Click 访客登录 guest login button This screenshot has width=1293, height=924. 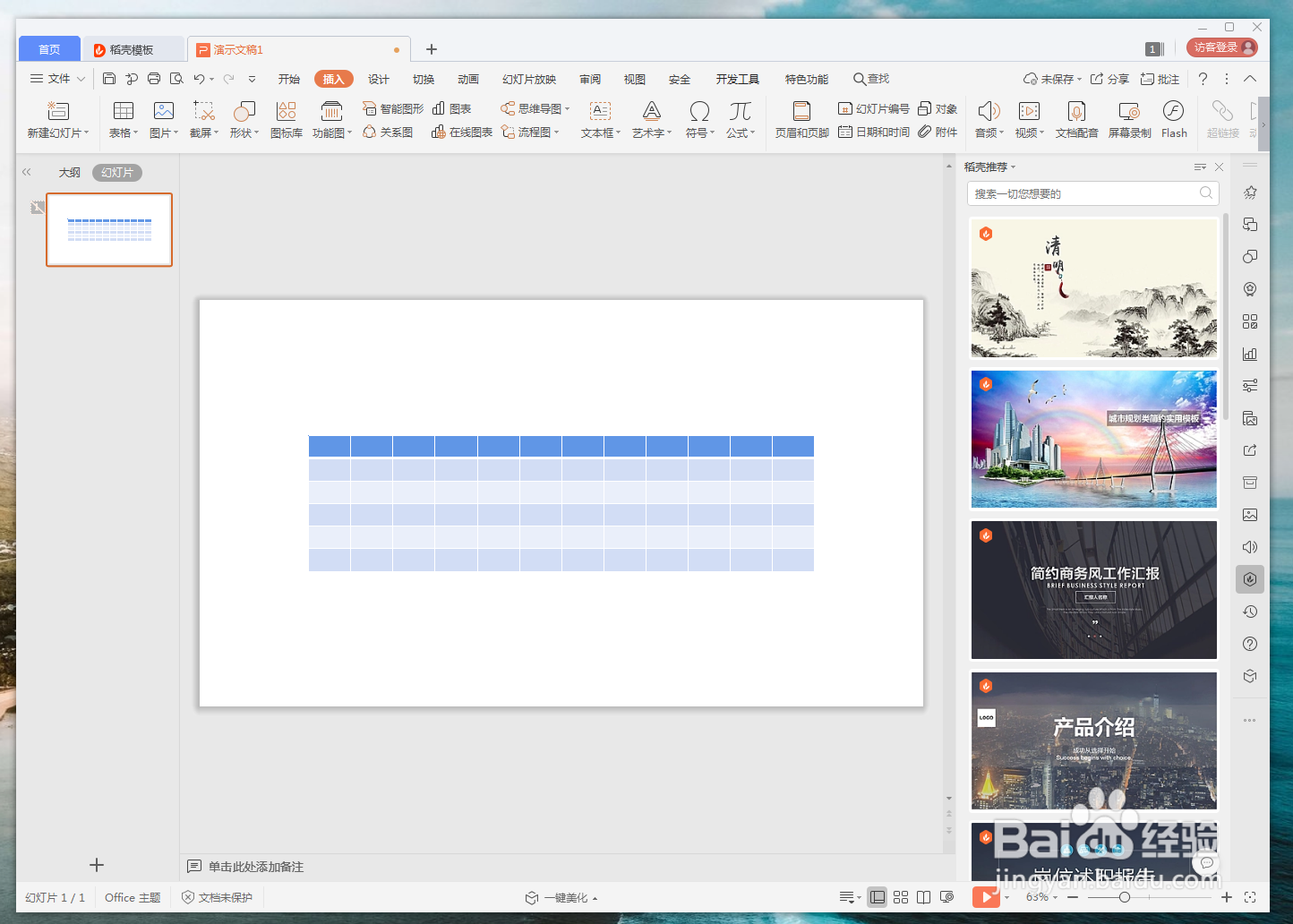(1221, 47)
